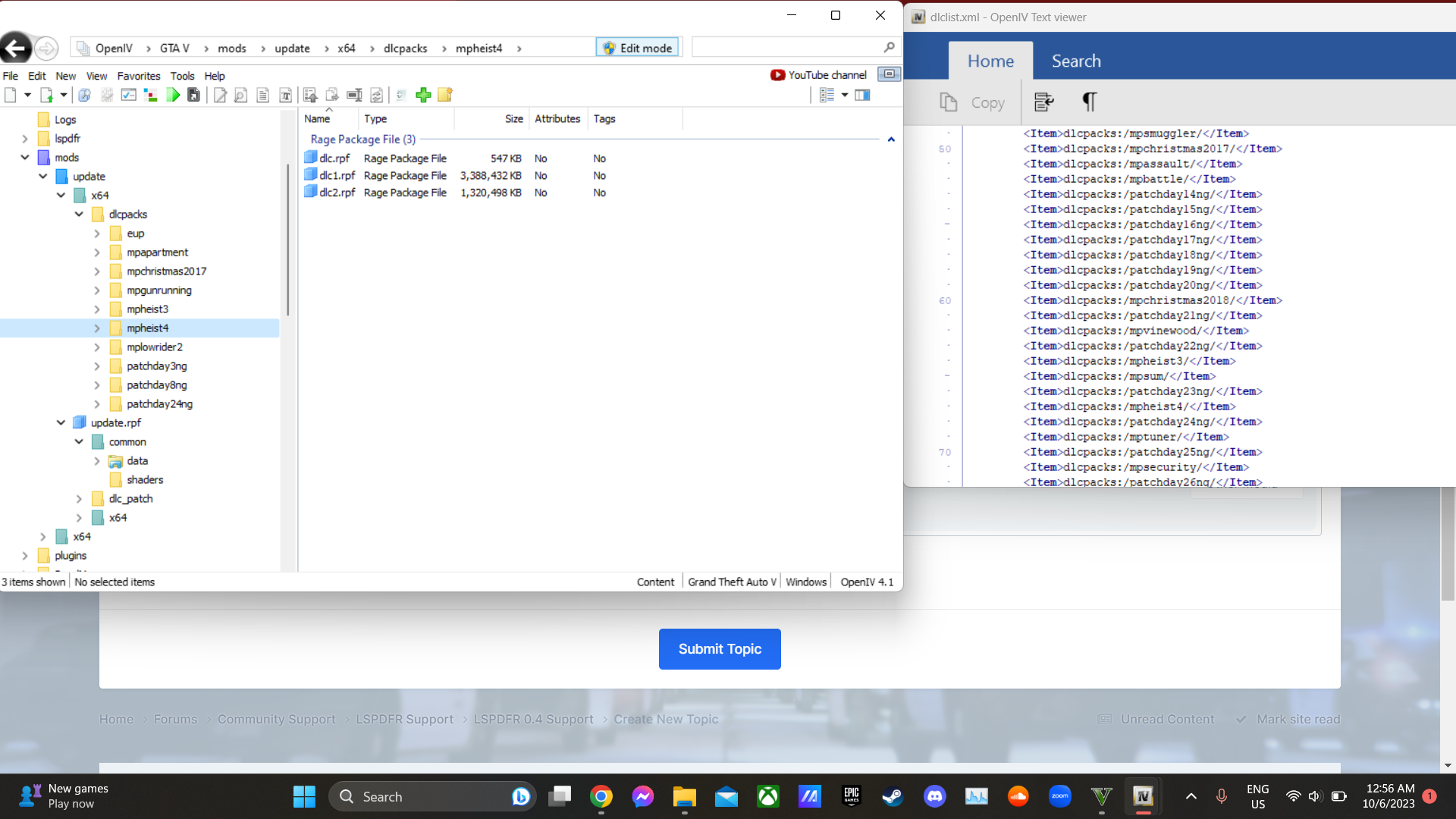Click the Submit Topic button

pyautogui.click(x=719, y=649)
